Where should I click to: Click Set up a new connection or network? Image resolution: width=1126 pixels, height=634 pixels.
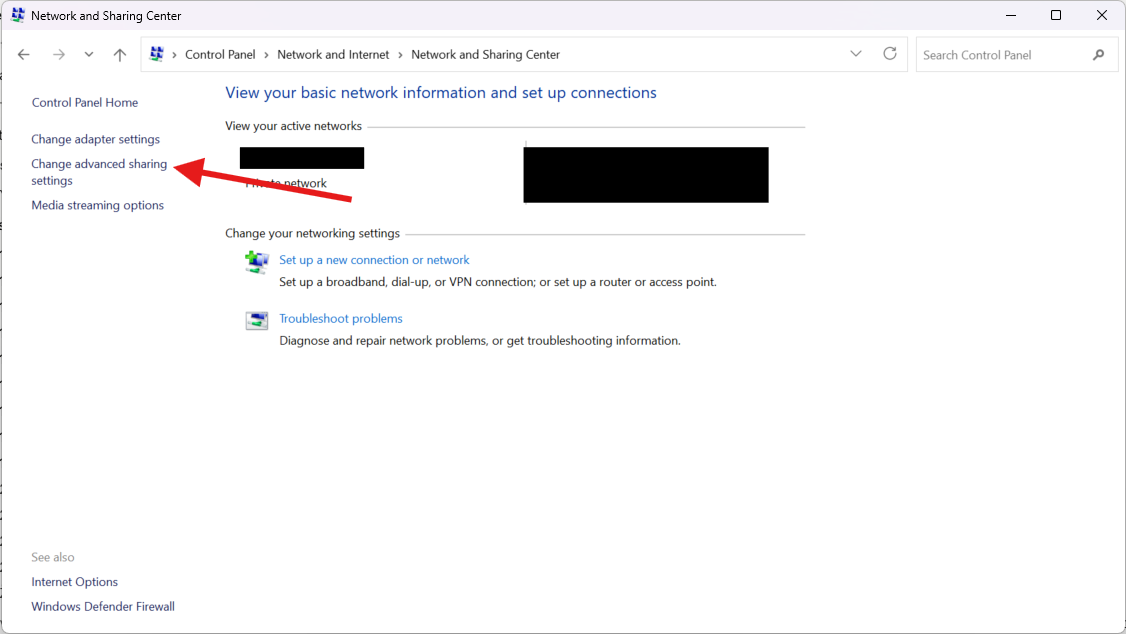tap(374, 260)
